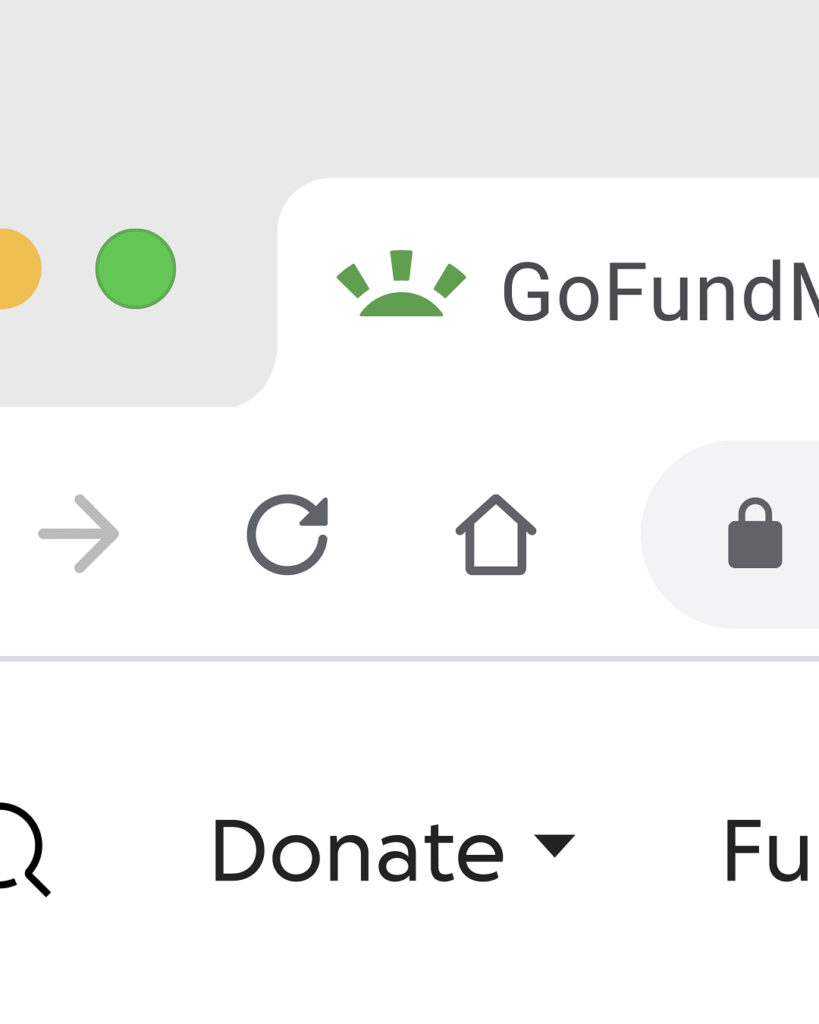Refresh GoFundMe using circular arrow

[287, 534]
